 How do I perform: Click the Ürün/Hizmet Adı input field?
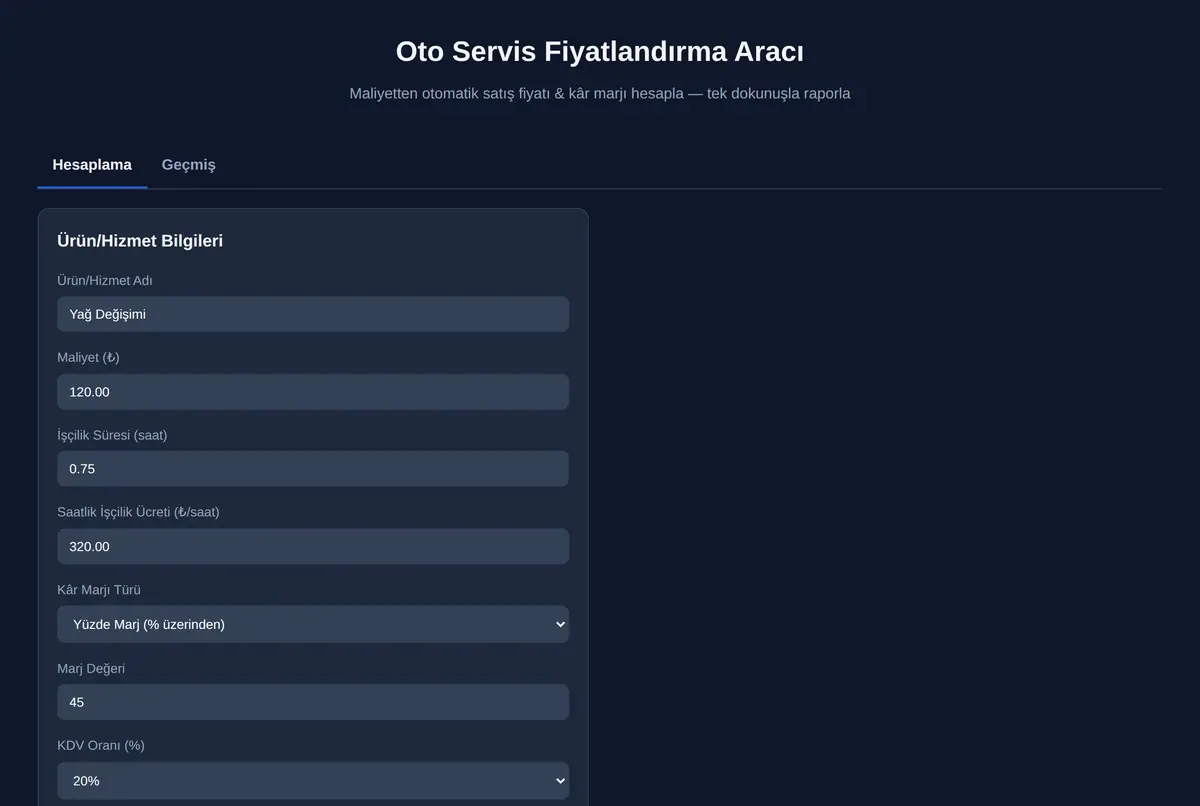pos(313,314)
